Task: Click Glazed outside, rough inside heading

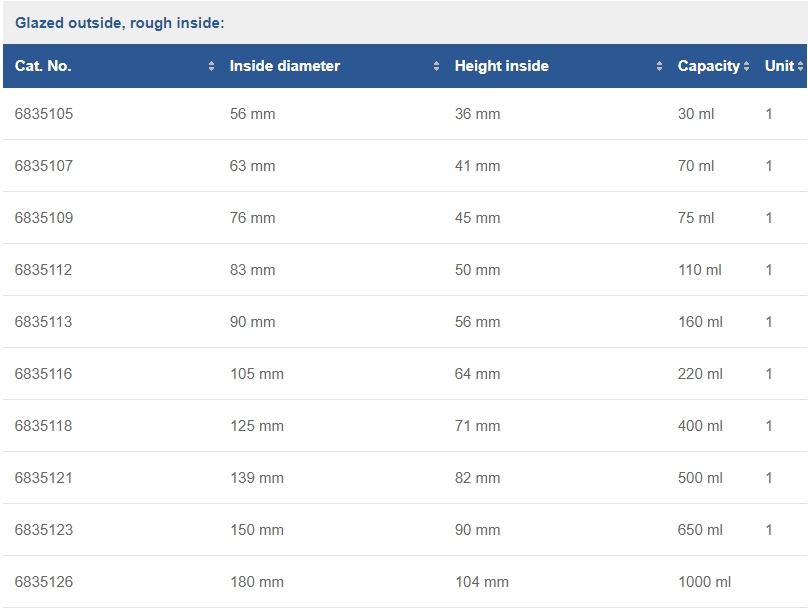Action: [x=120, y=23]
